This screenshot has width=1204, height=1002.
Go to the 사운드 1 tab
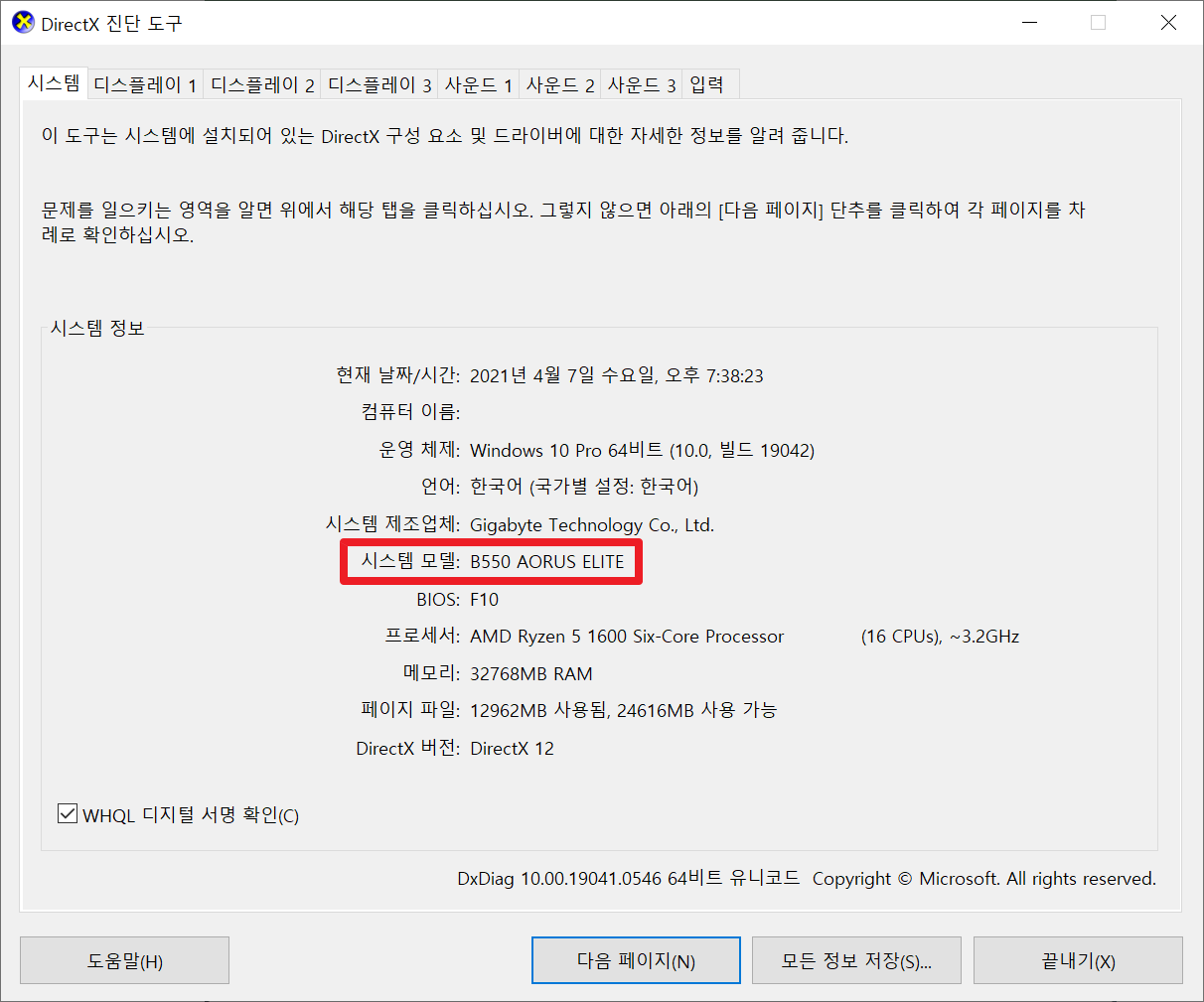coord(478,85)
